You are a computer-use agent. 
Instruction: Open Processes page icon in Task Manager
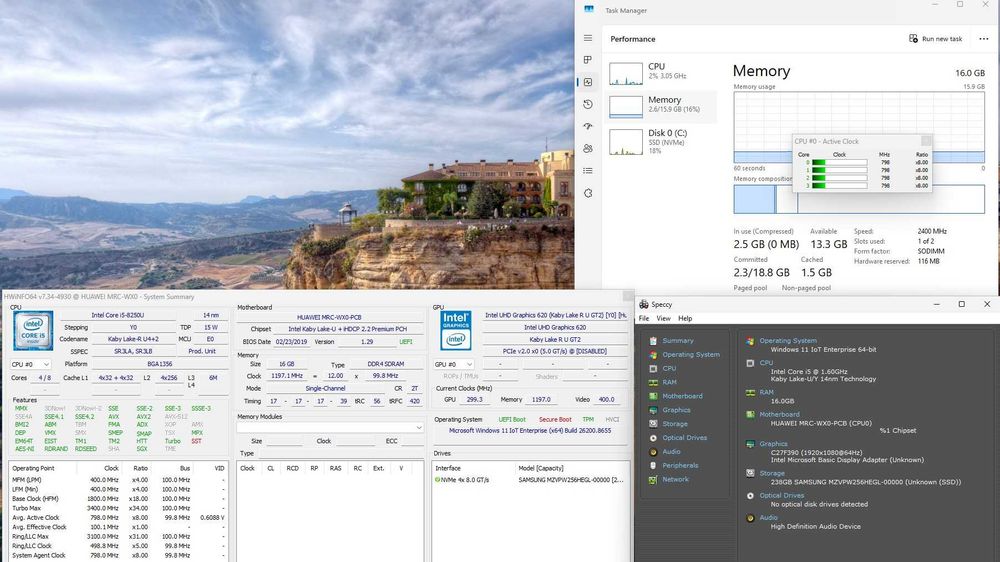click(x=588, y=60)
